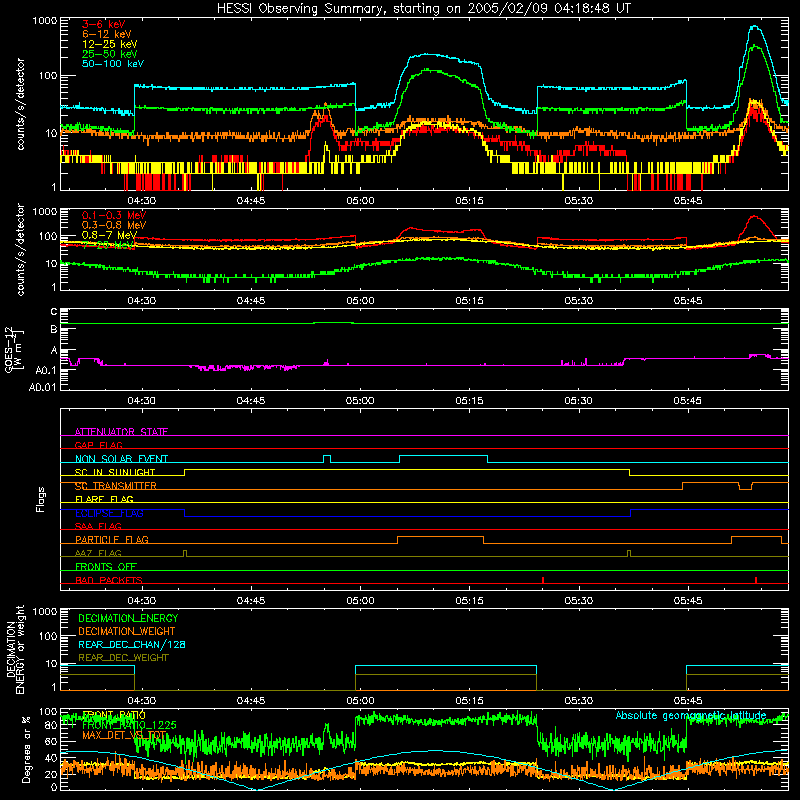The height and width of the screenshot is (800, 800).
Task: Click the 100 tick on the decimation panel axis
Action: (x=48, y=636)
